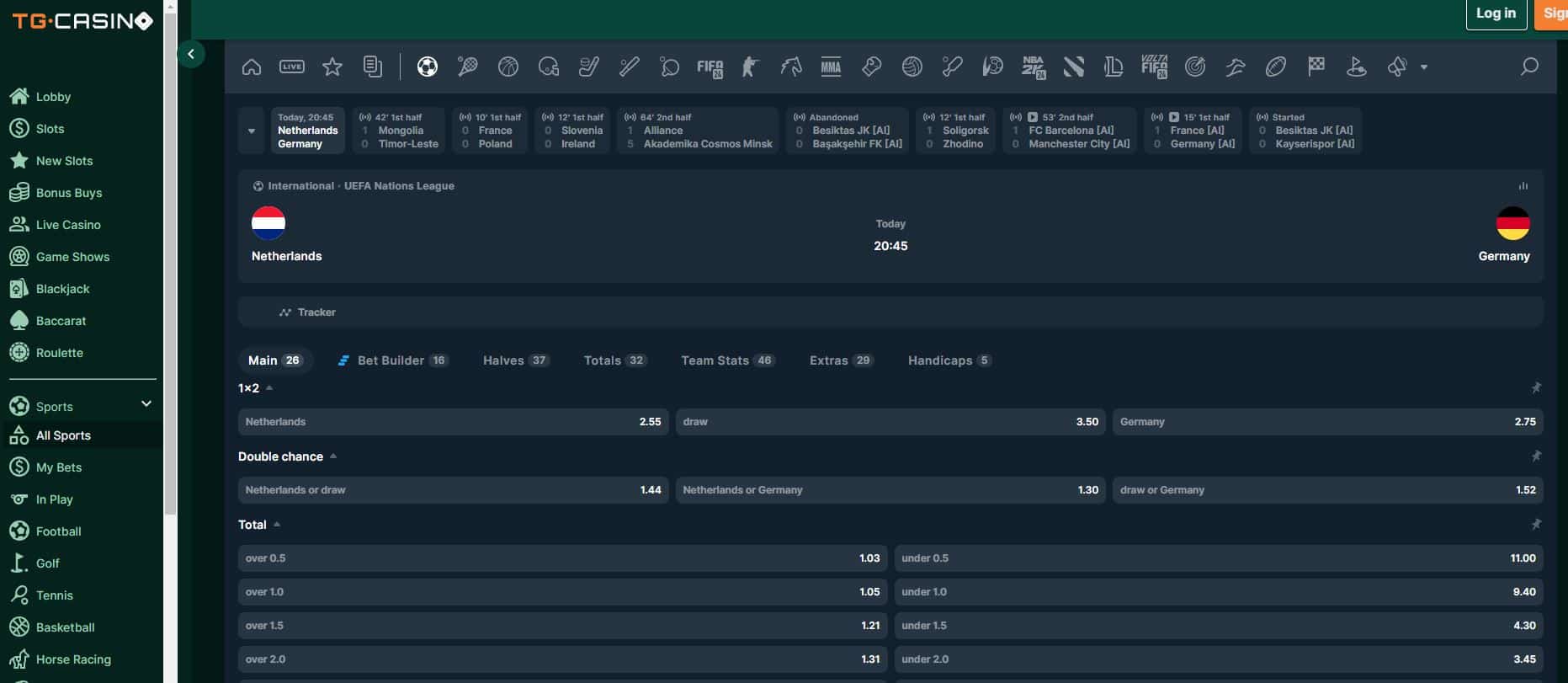Select the League of Legends icon
Image resolution: width=1568 pixels, height=683 pixels.
point(1114,67)
